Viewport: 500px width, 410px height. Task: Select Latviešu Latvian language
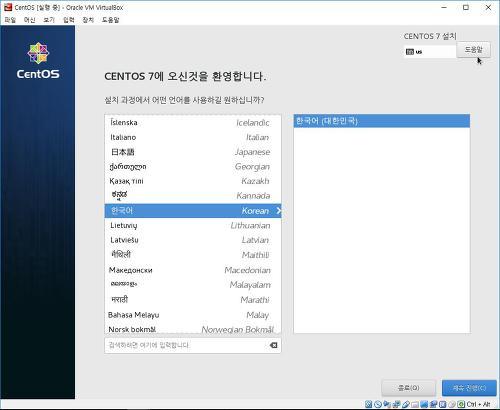point(193,240)
